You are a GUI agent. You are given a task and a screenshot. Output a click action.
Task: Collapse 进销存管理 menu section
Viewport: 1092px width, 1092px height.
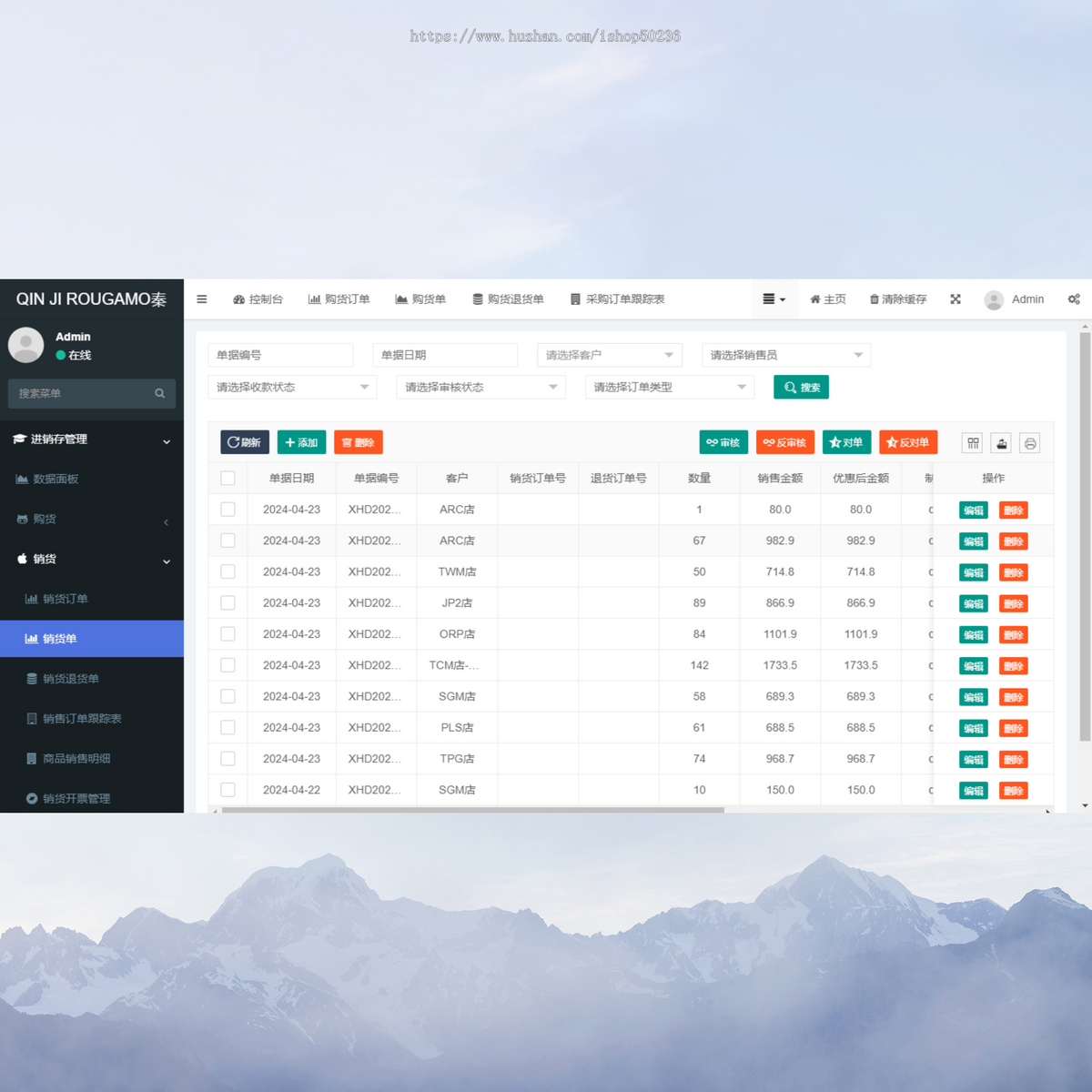92,440
